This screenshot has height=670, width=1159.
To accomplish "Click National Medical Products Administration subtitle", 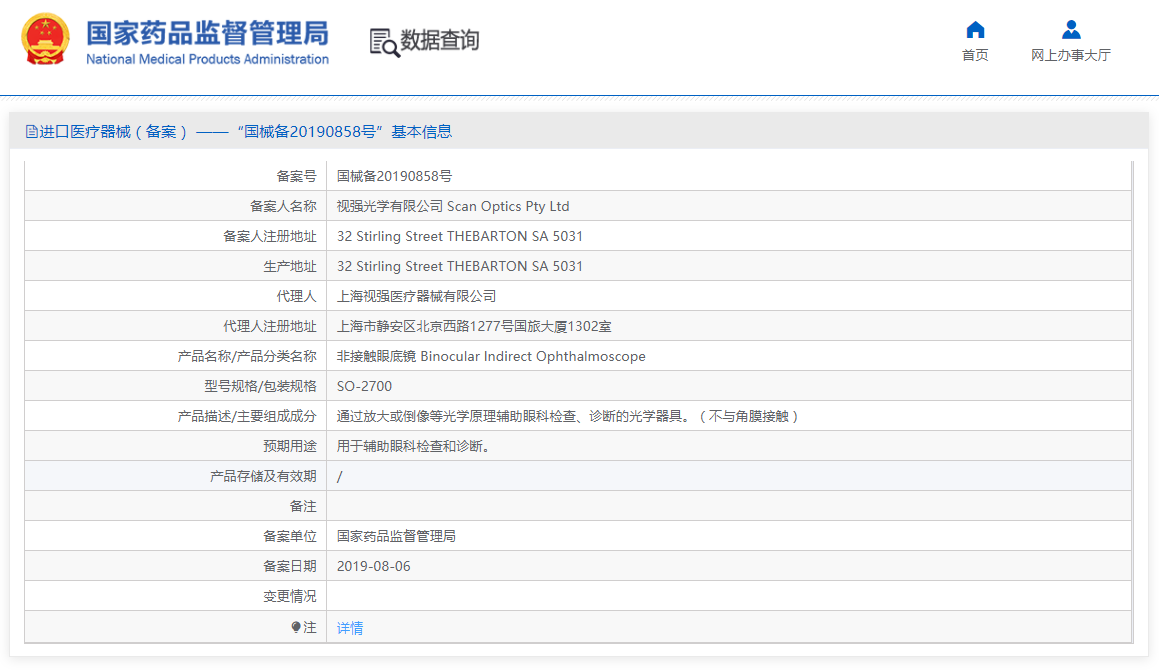I will (207, 59).
